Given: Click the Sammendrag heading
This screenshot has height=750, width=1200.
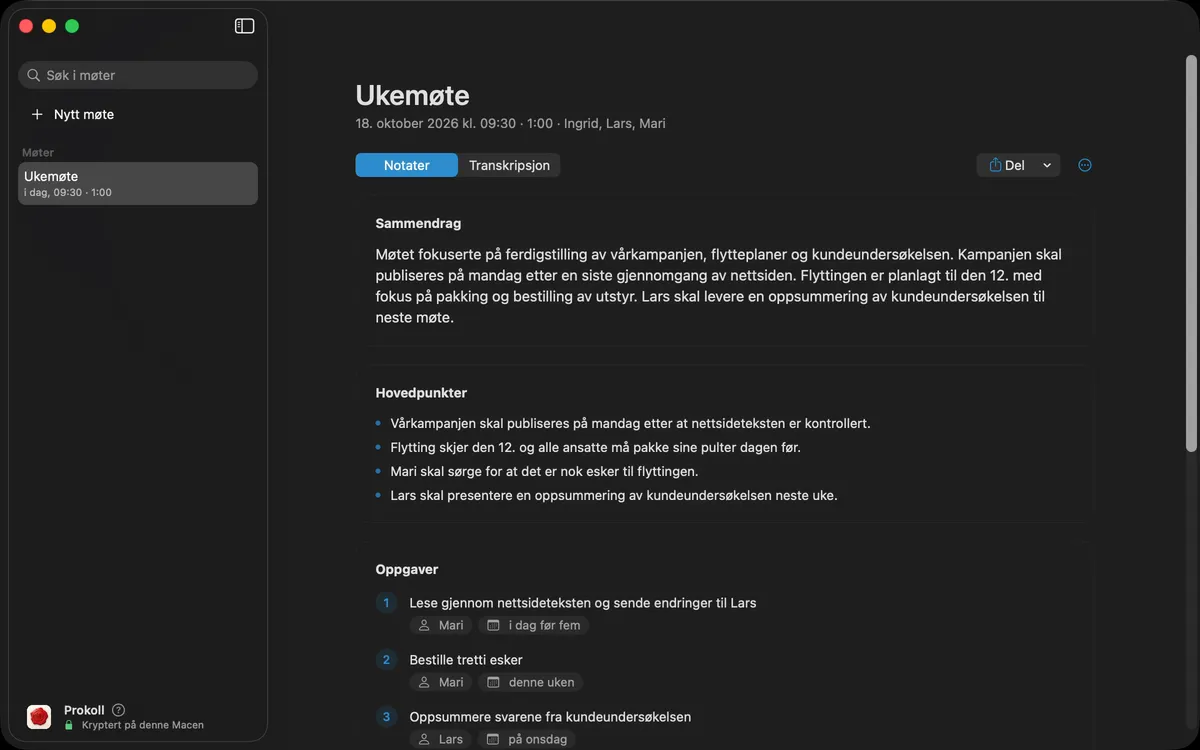Looking at the screenshot, I should 418,223.
